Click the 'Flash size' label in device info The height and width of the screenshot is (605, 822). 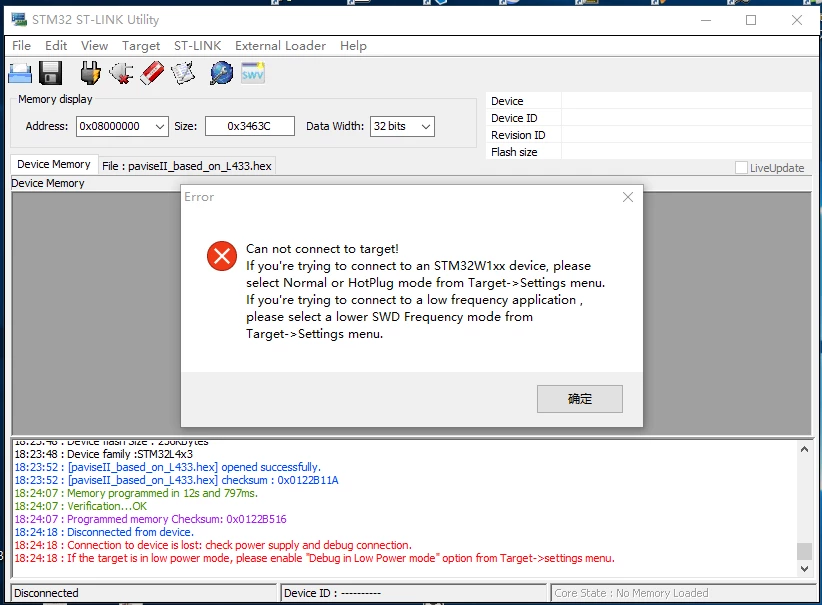coord(514,152)
